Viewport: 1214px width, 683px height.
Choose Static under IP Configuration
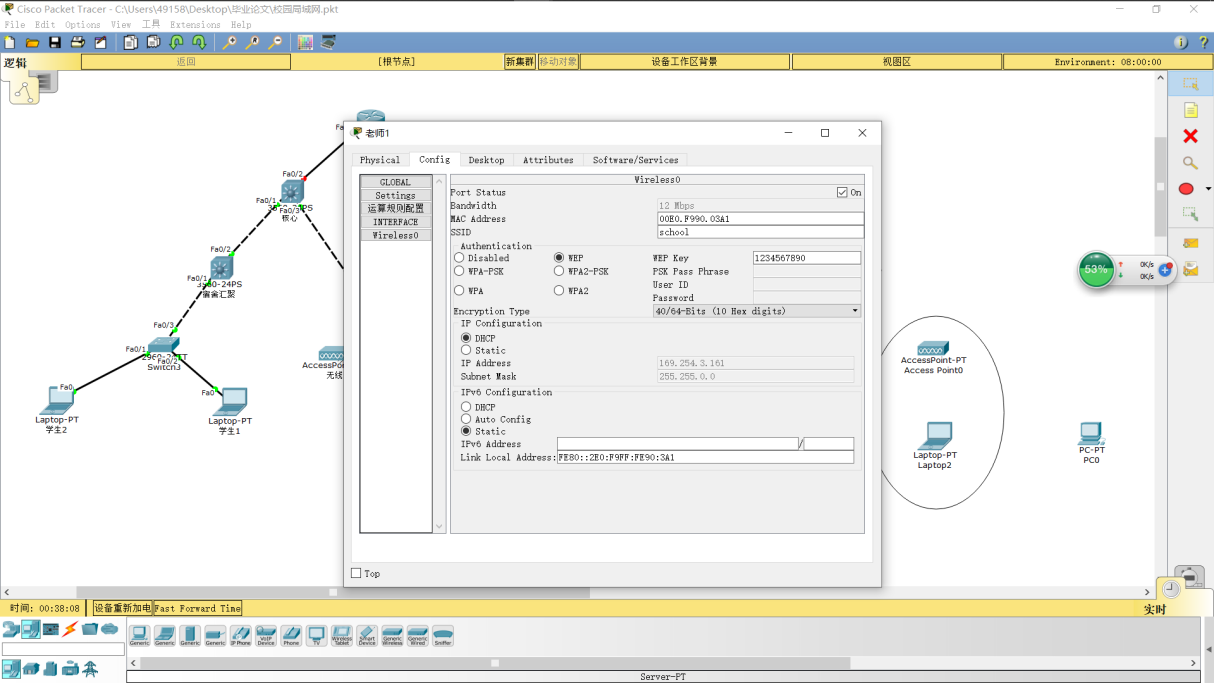tap(466, 350)
